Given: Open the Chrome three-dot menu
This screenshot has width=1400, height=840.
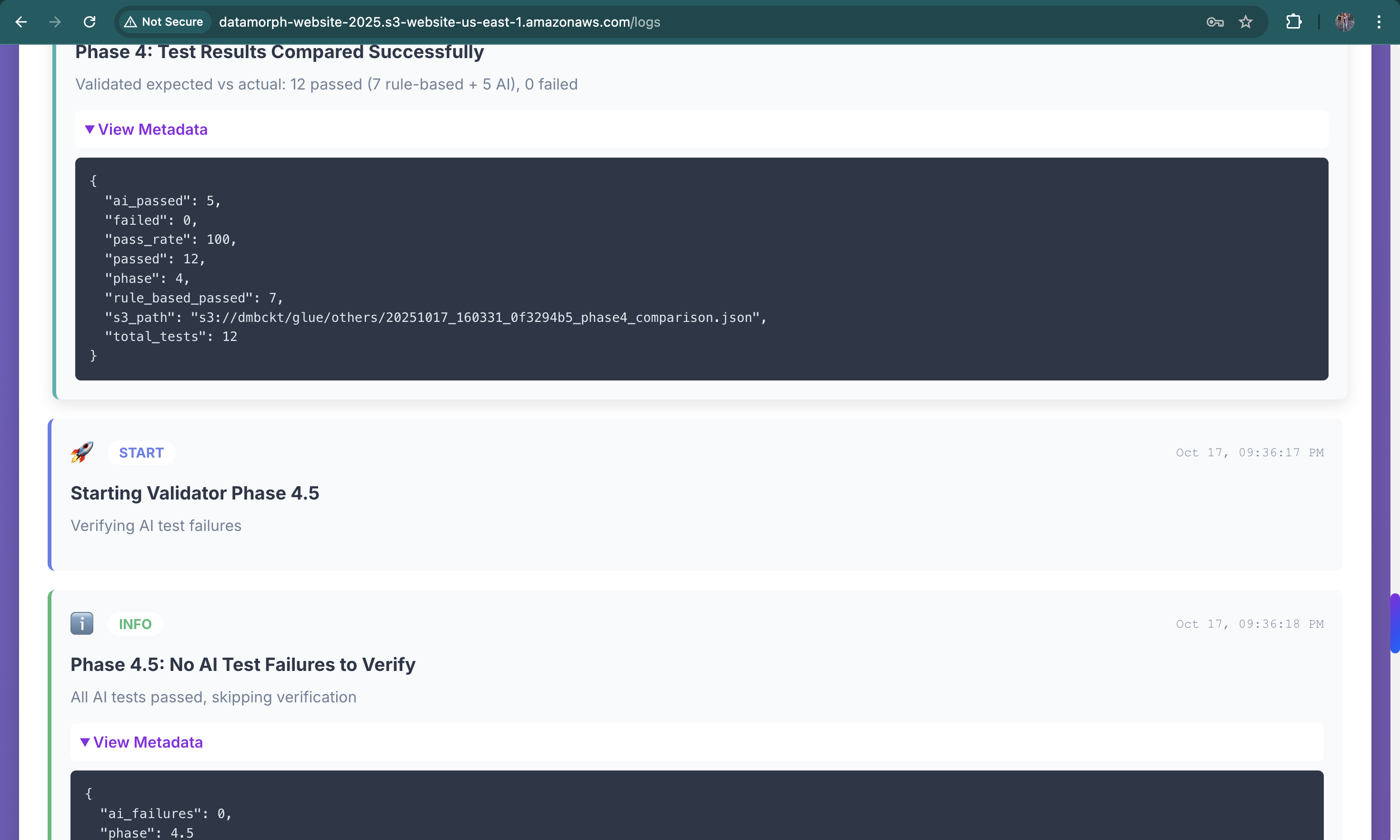Looking at the screenshot, I should (x=1379, y=22).
